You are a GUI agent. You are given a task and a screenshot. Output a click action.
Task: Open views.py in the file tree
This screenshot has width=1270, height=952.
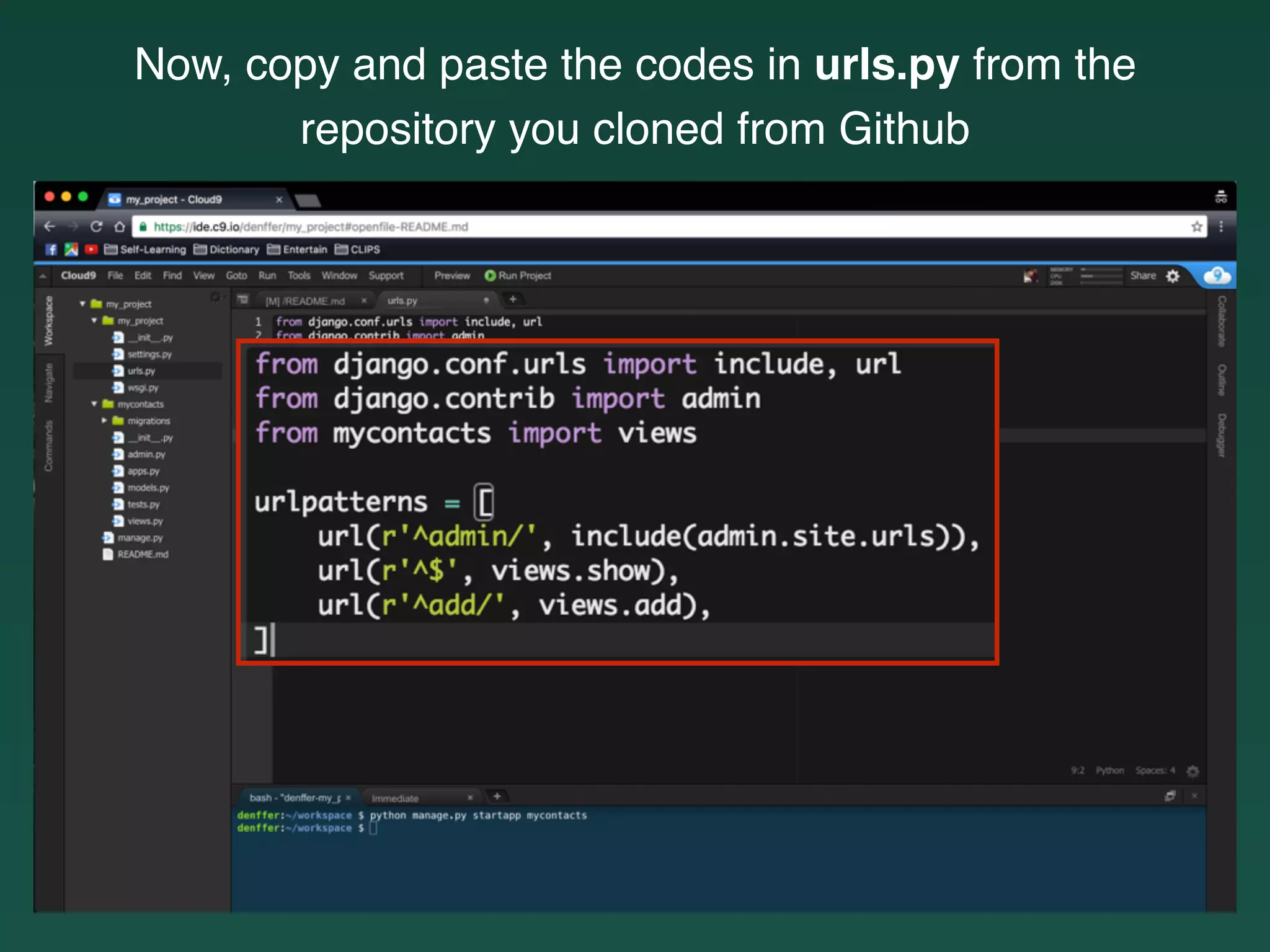pyautogui.click(x=145, y=521)
